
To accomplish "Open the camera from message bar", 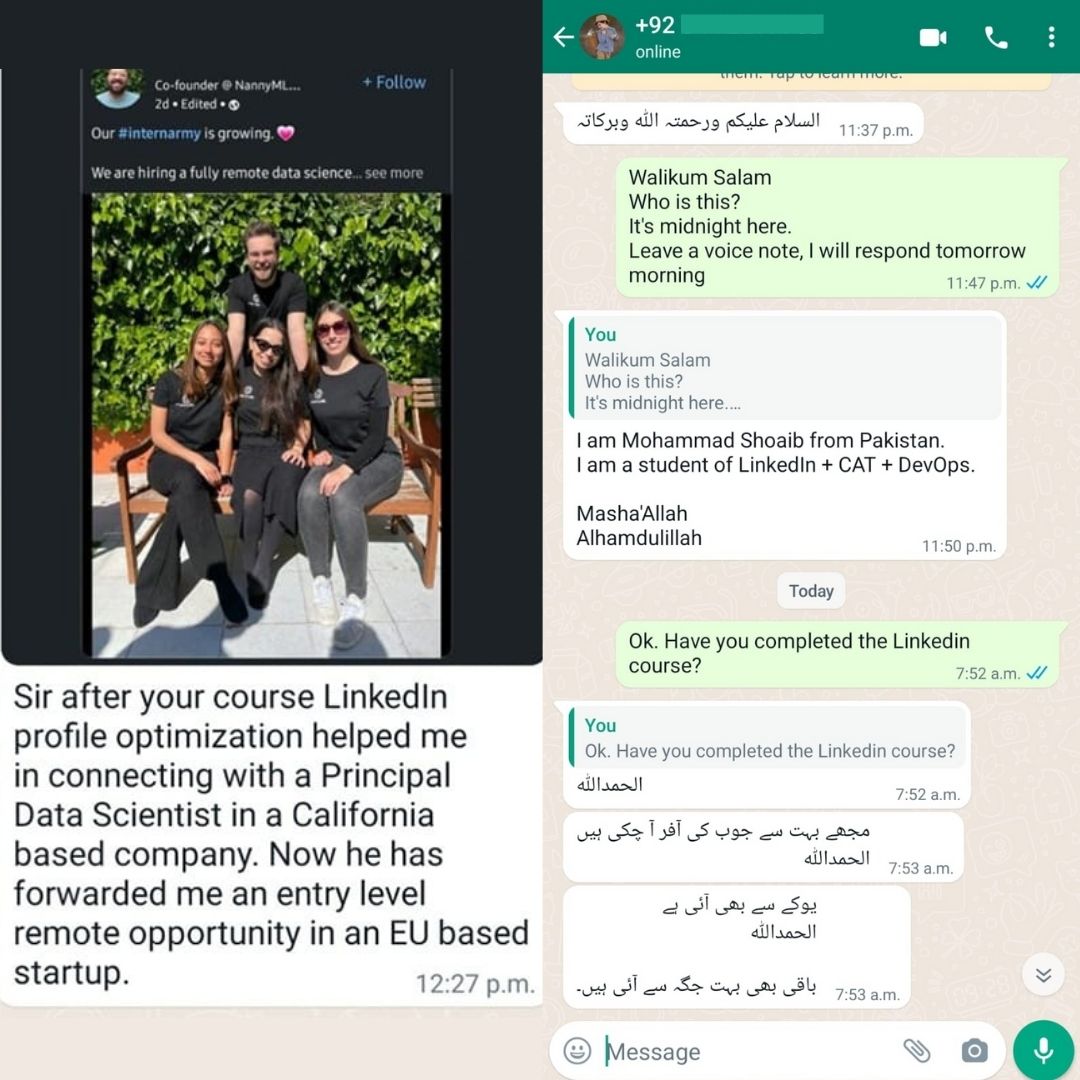I will tap(974, 1050).
